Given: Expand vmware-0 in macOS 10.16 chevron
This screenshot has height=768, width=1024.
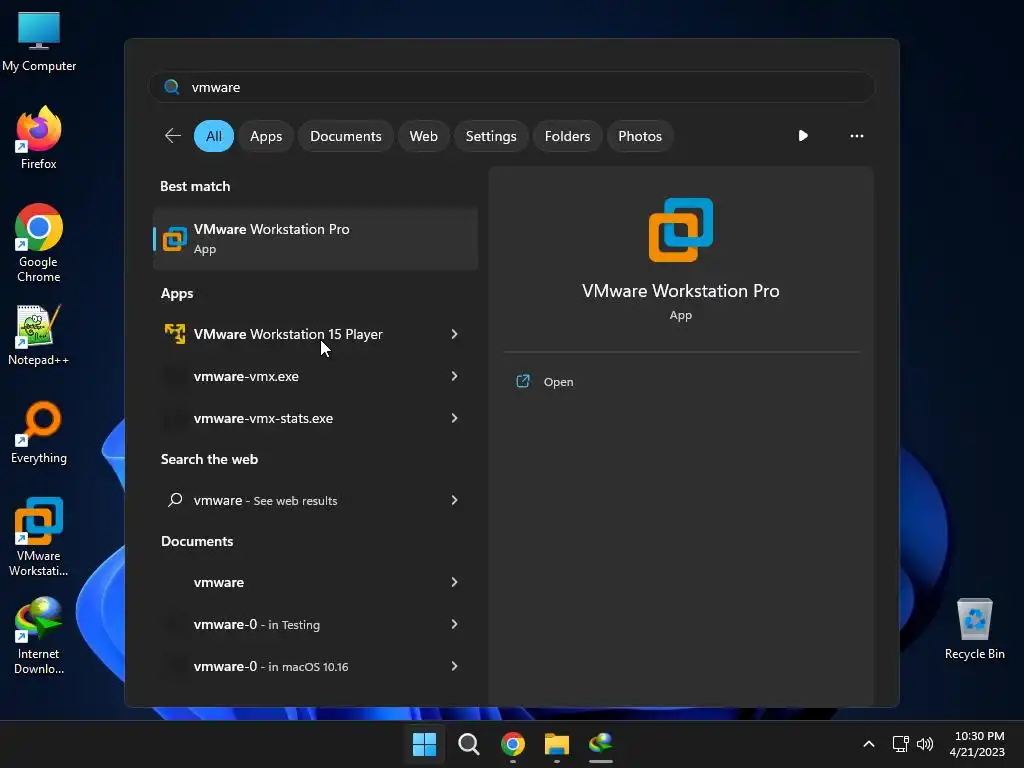Looking at the screenshot, I should point(455,666).
